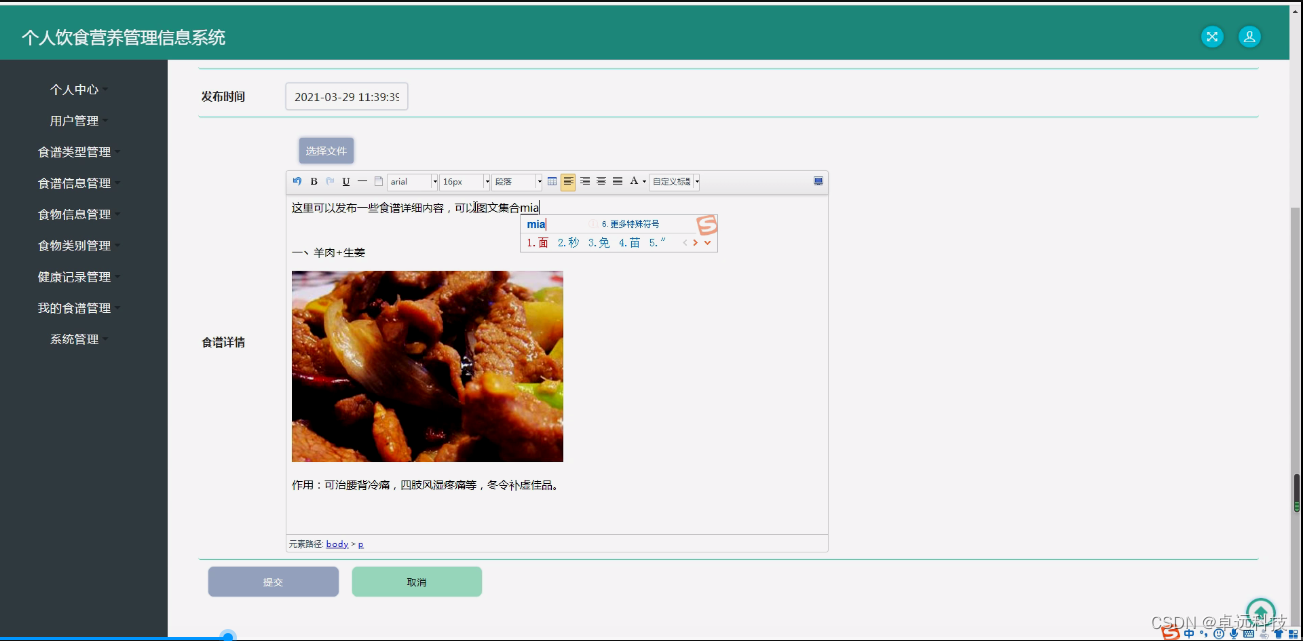1303x641 pixels.
Task: Click the back-to-top circular arrow
Action: coord(1260,611)
